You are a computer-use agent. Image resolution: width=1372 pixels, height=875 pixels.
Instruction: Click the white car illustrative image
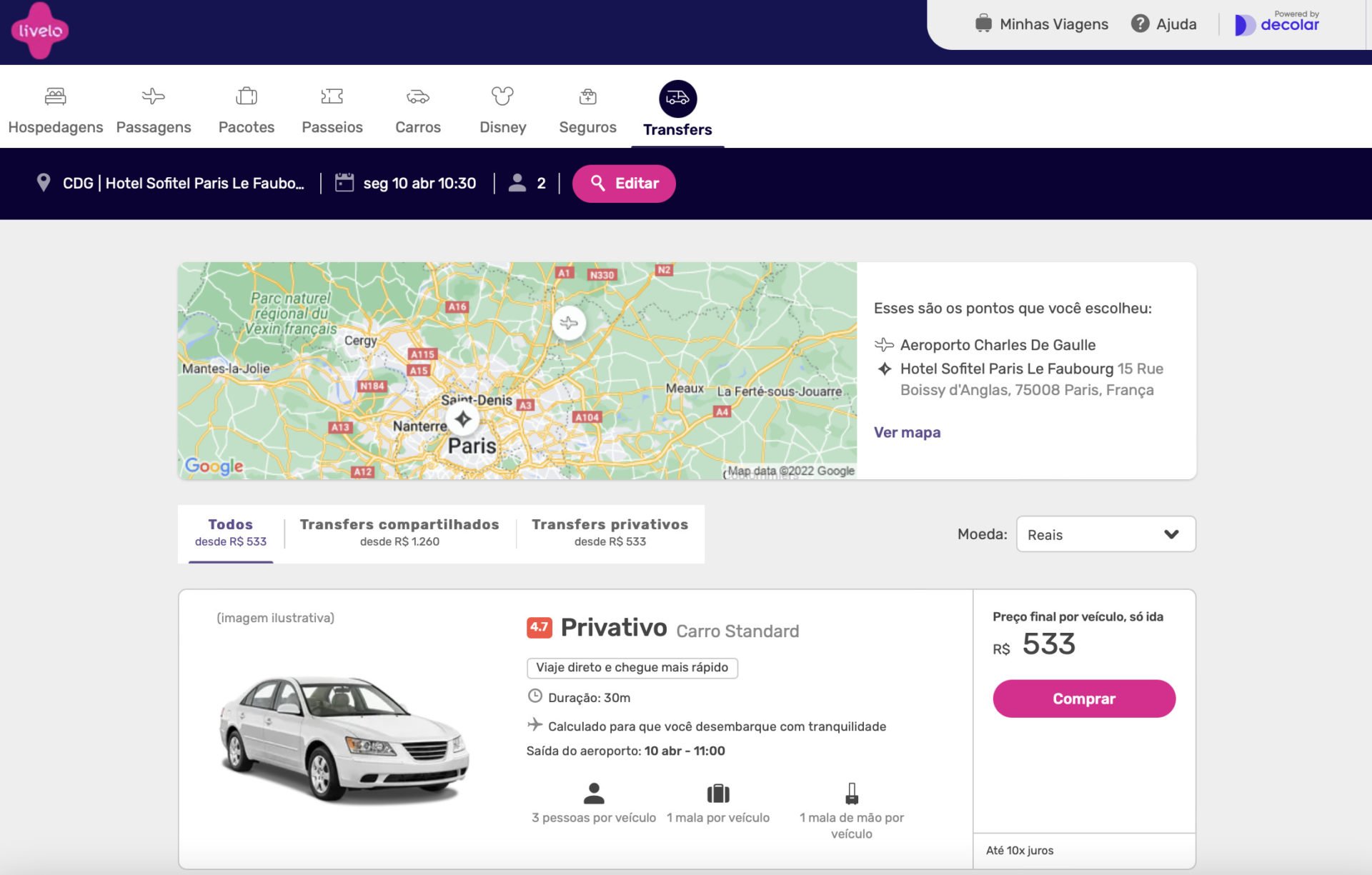(x=344, y=739)
